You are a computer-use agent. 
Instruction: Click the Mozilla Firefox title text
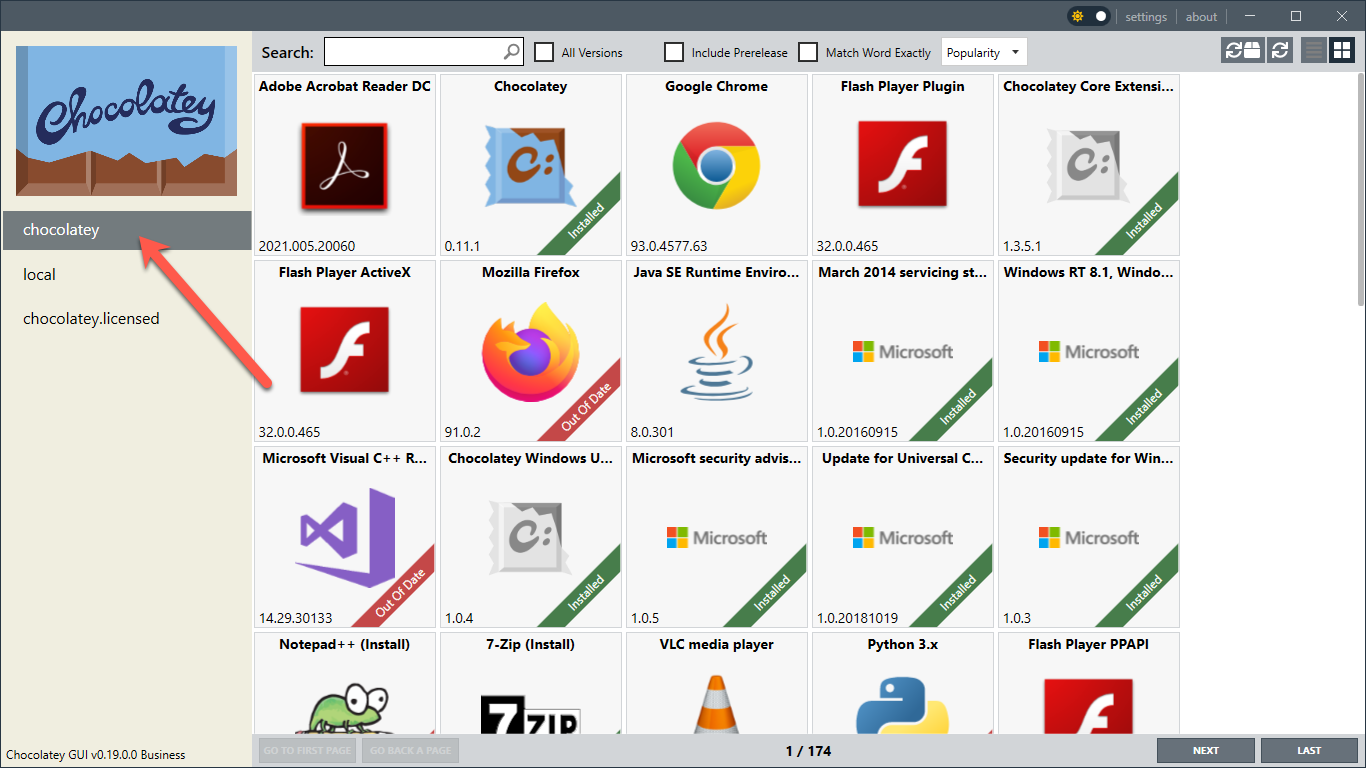pos(531,272)
